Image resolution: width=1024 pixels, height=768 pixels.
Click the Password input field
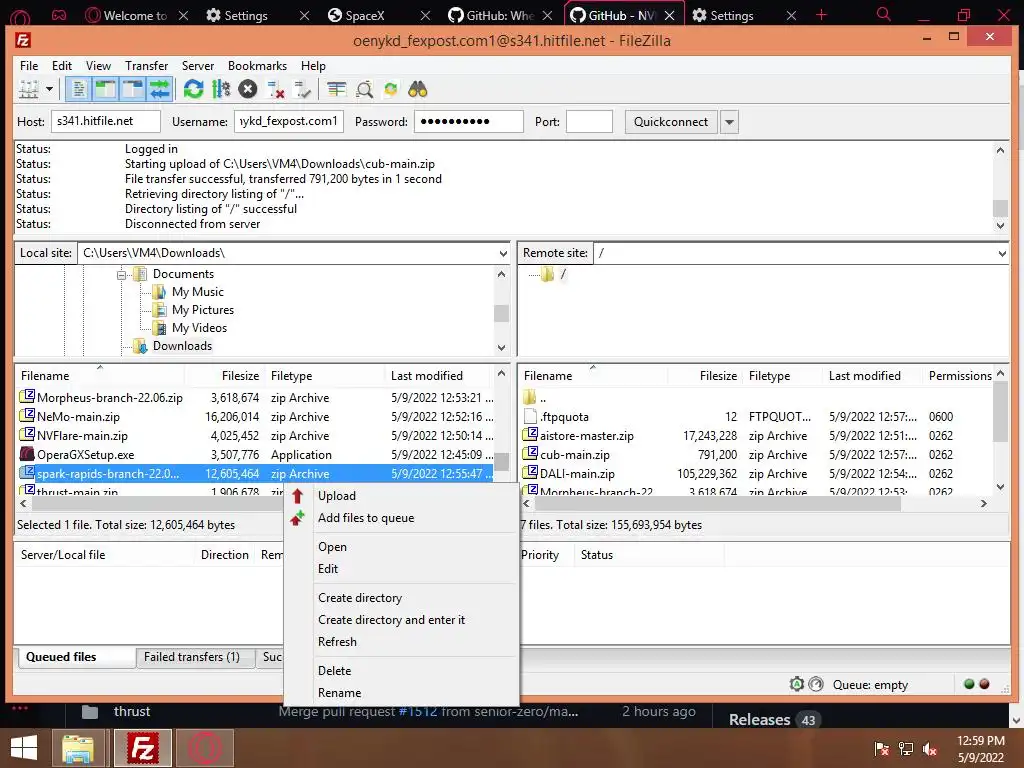pyautogui.click(x=469, y=121)
